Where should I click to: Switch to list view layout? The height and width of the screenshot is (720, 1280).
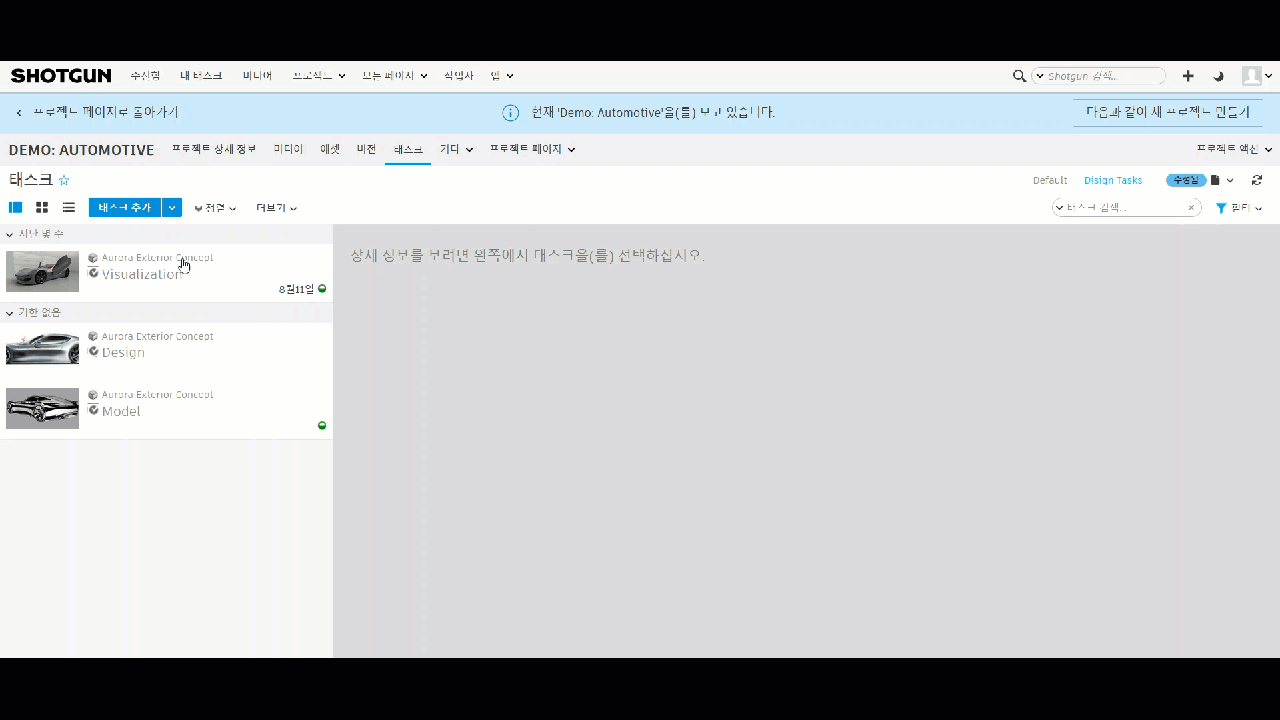point(68,207)
